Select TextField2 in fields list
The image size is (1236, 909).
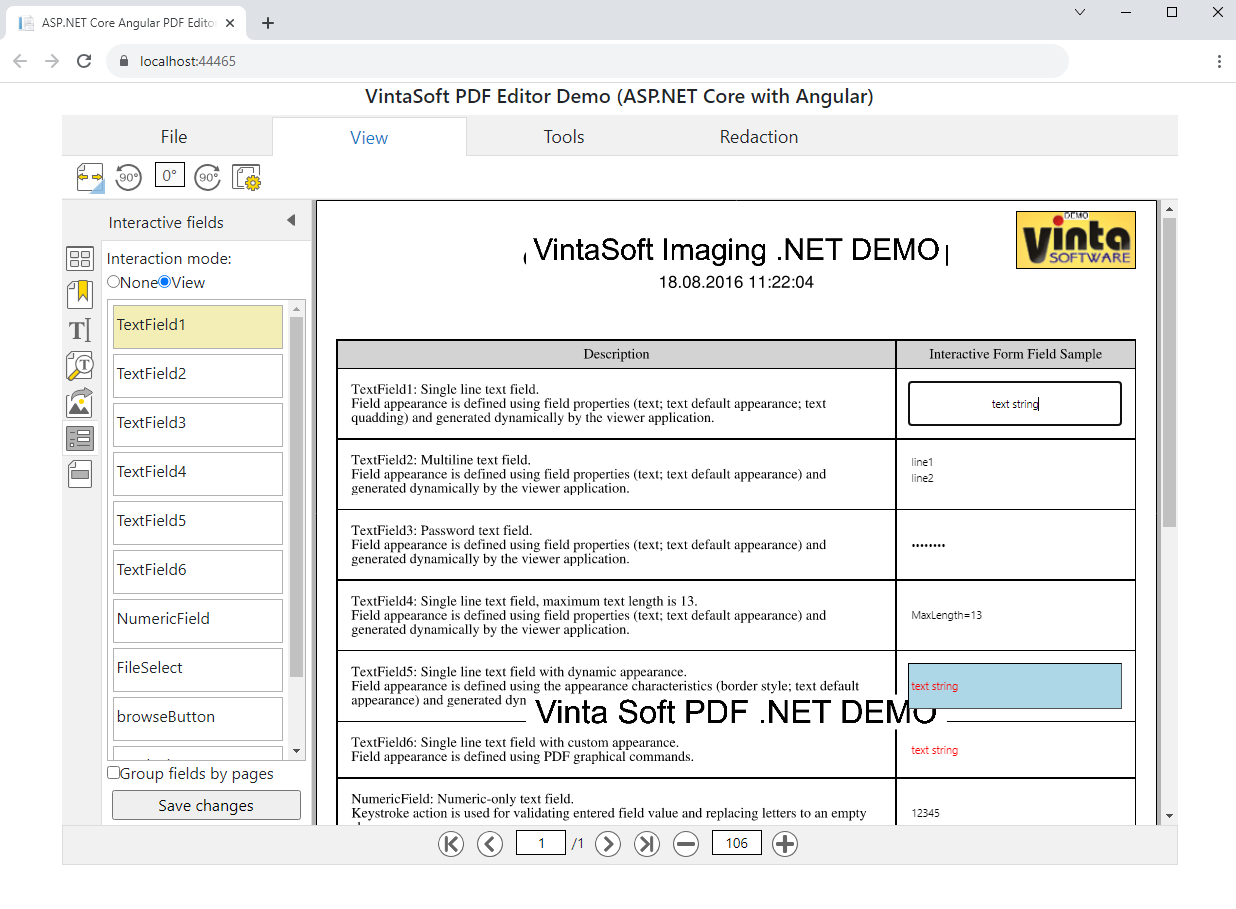(198, 376)
